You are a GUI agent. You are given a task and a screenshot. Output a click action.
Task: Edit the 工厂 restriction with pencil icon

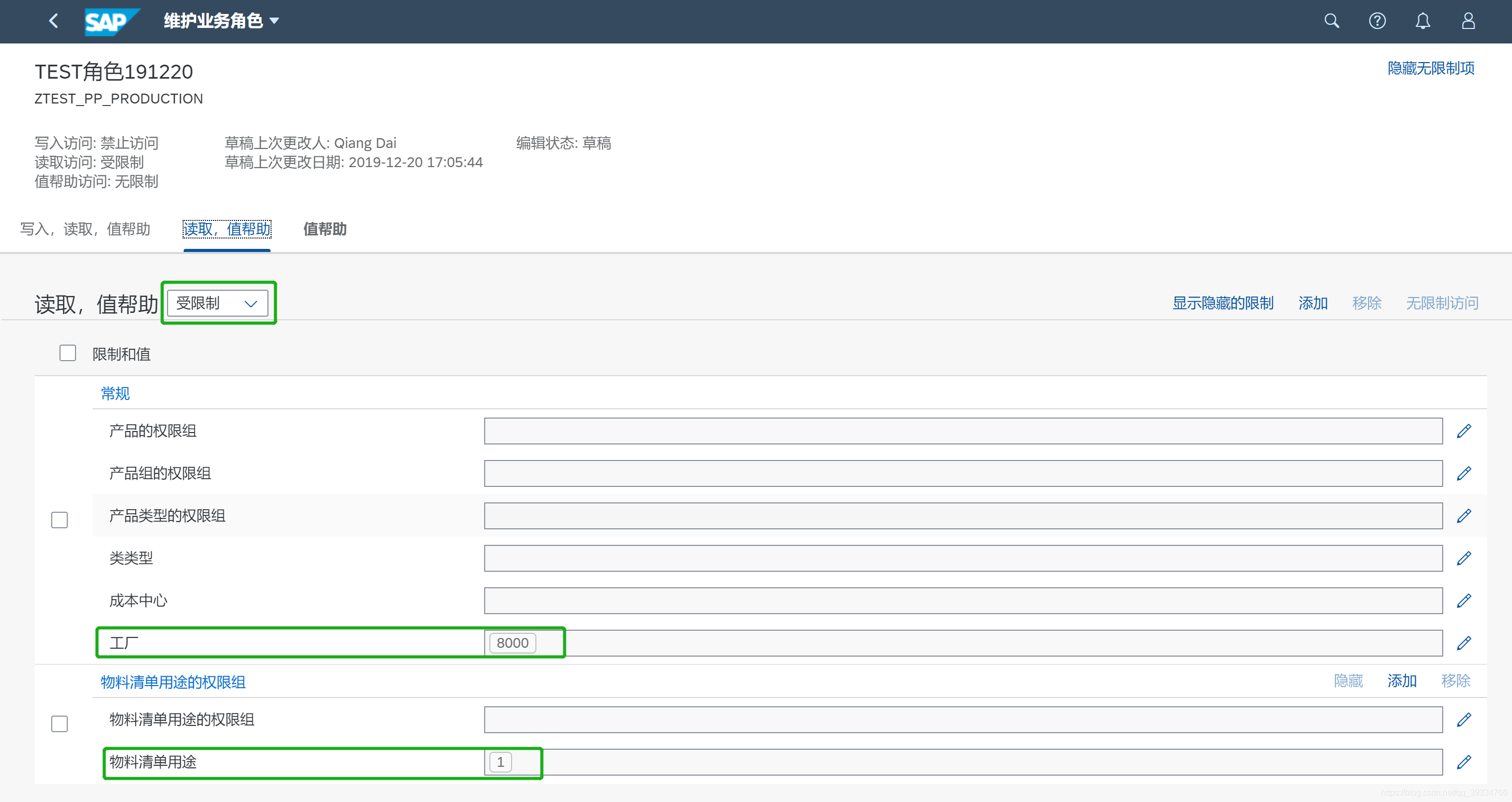click(x=1464, y=643)
